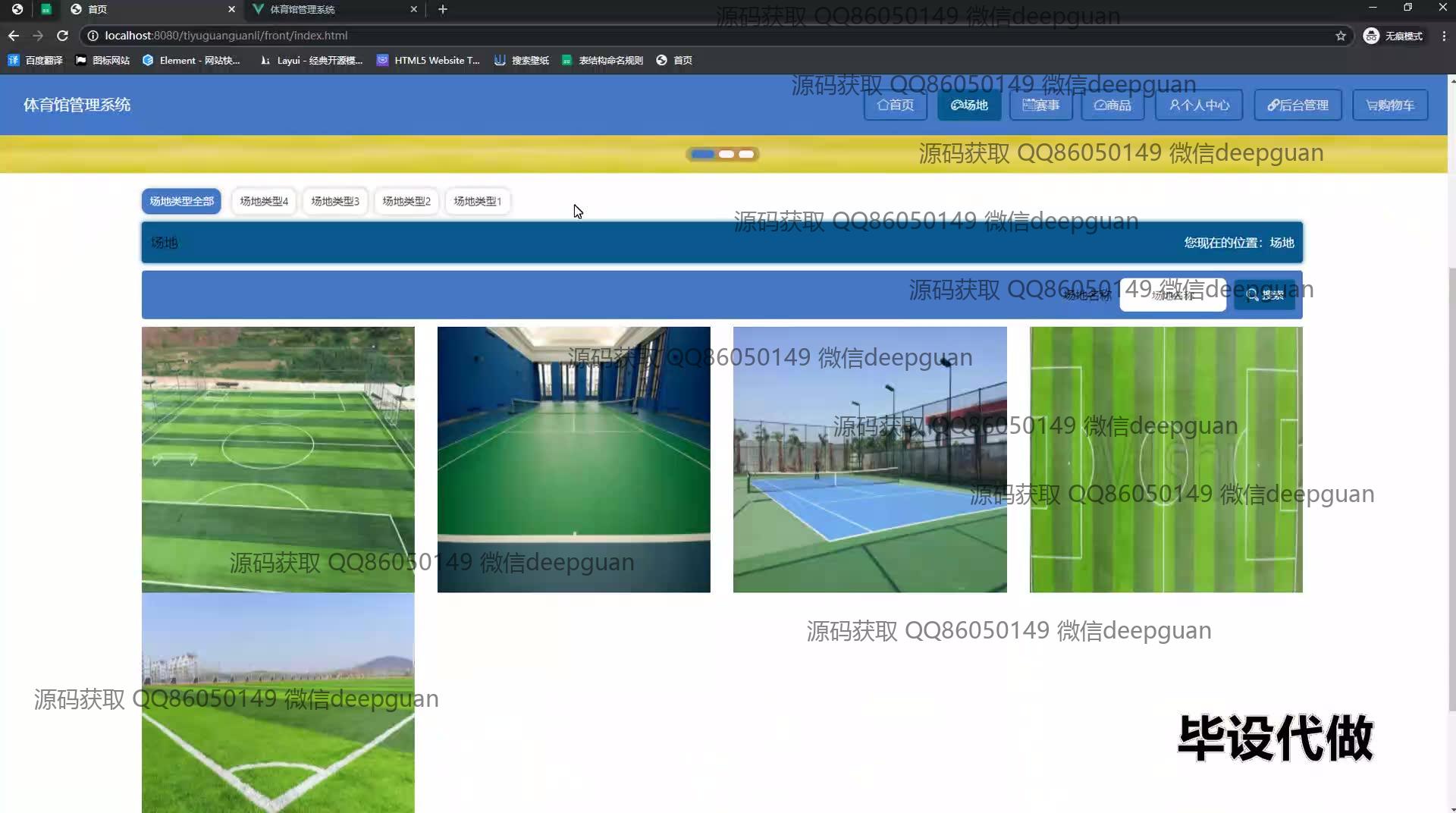Bookmark this page with the star icon
The width and height of the screenshot is (1456, 813).
pyautogui.click(x=1341, y=36)
